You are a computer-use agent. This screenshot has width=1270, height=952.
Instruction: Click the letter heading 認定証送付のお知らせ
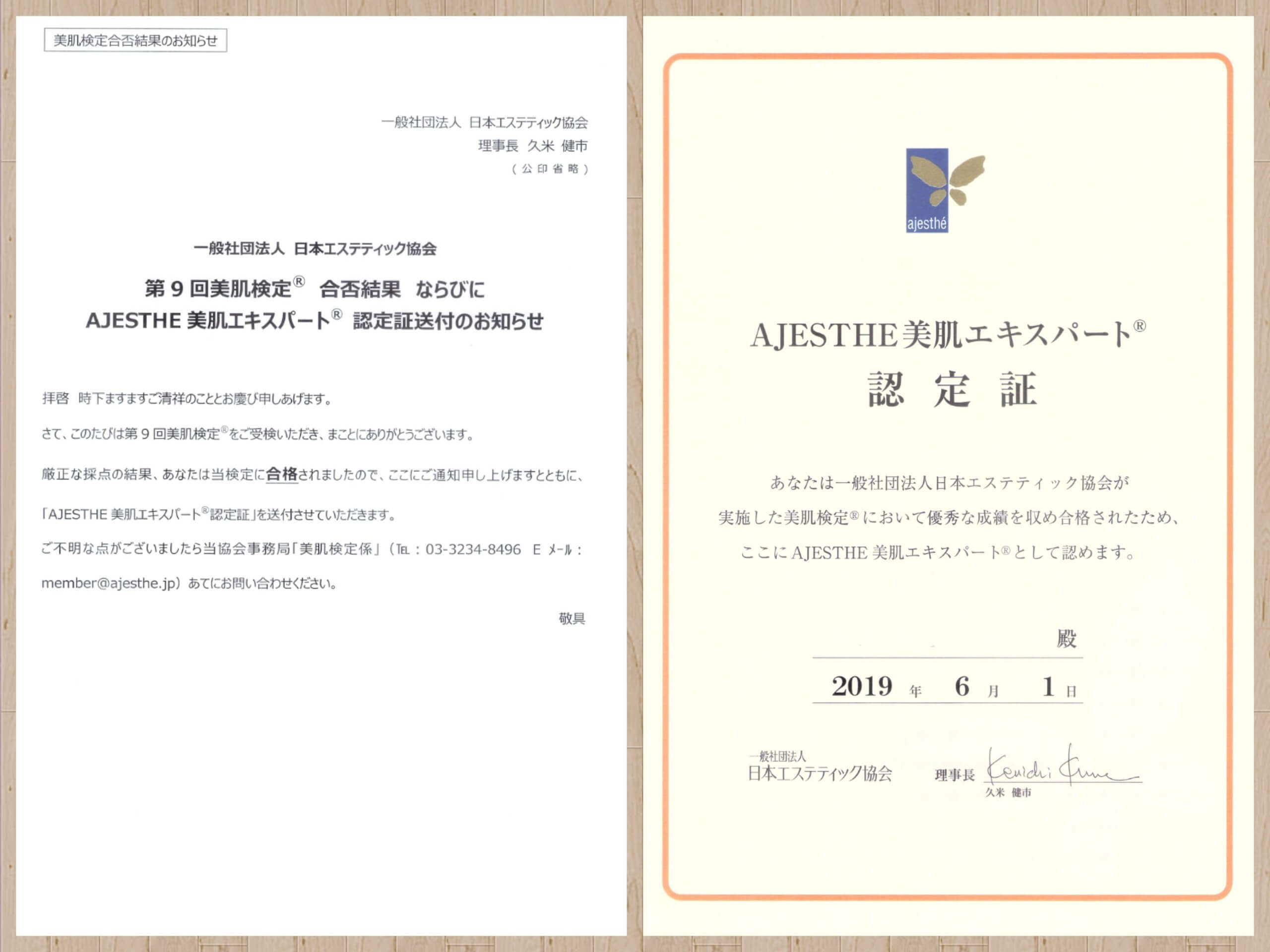point(448,321)
